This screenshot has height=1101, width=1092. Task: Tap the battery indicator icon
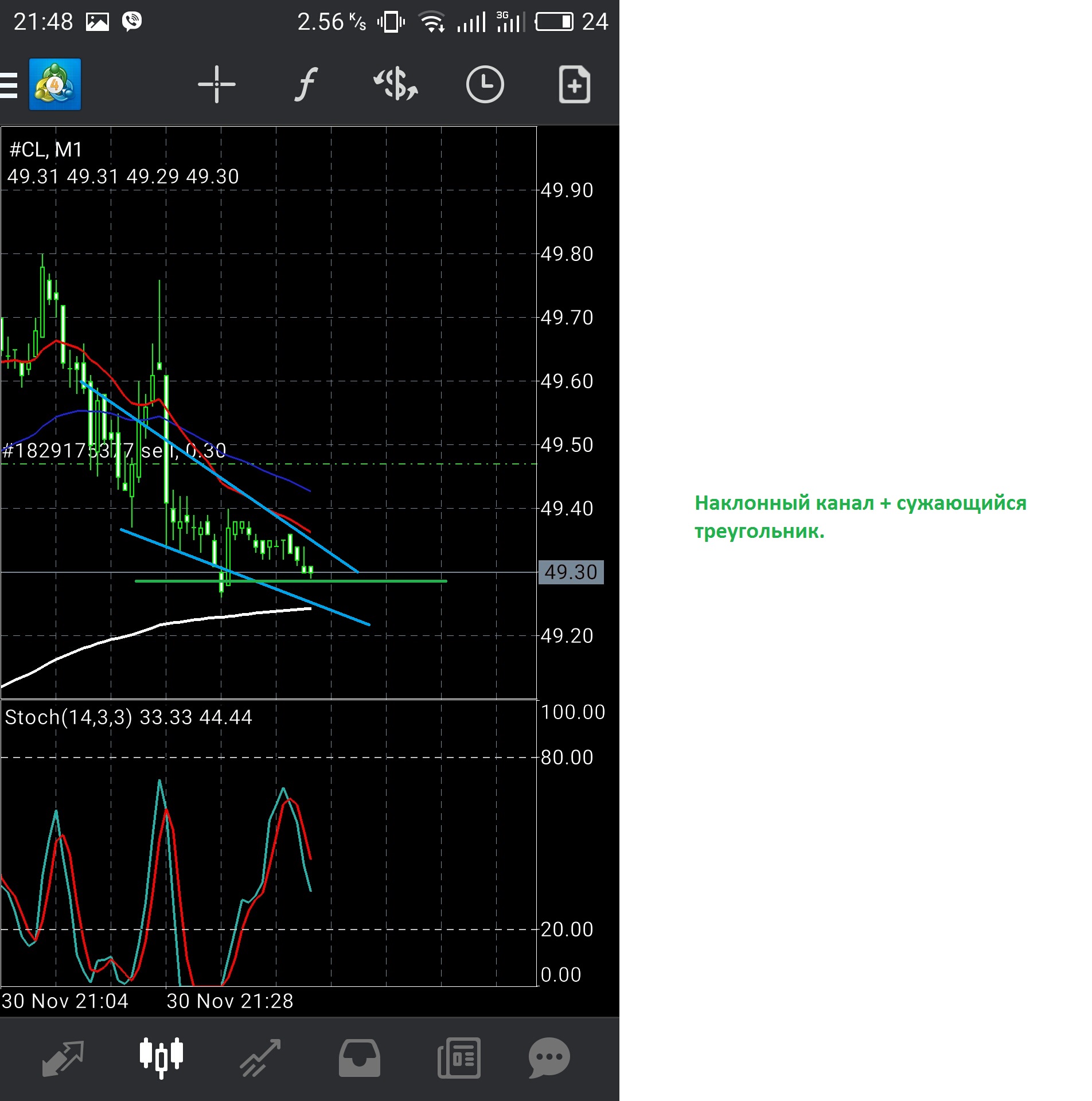tap(554, 22)
